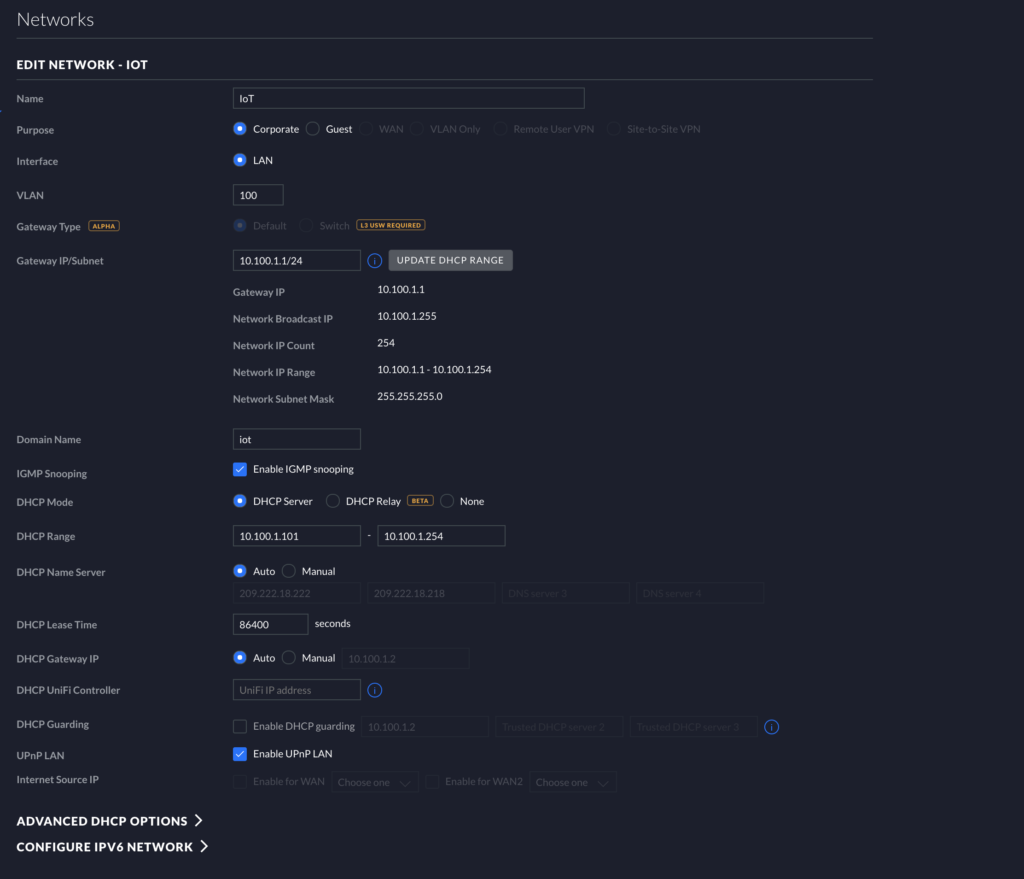The width and height of the screenshot is (1024, 879).
Task: Switch DHCP Name Server to Manual
Action: [289, 572]
